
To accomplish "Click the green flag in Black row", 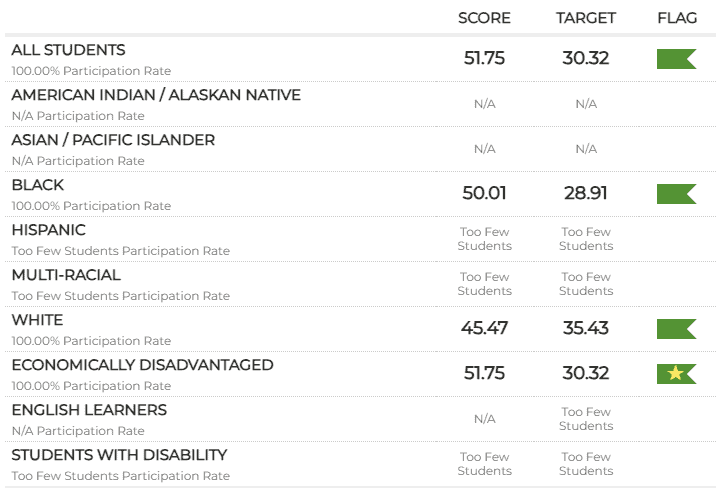I will pos(675,193).
